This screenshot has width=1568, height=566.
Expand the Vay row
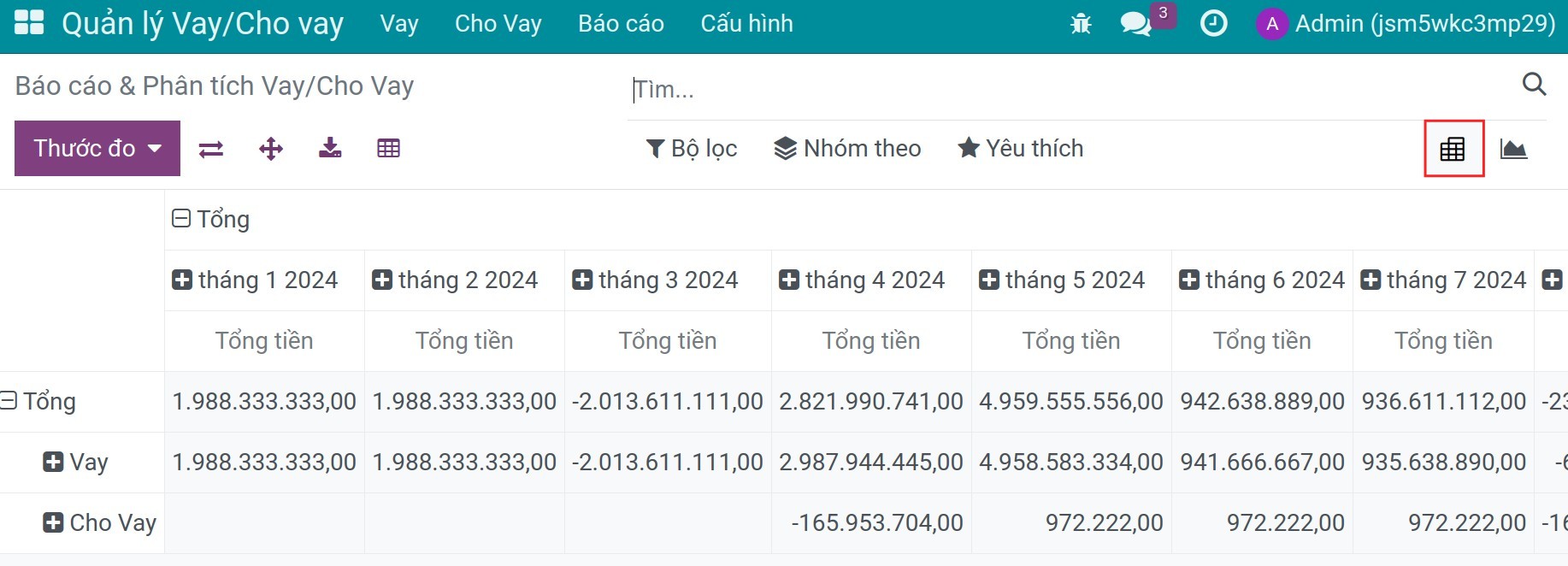pos(75,463)
